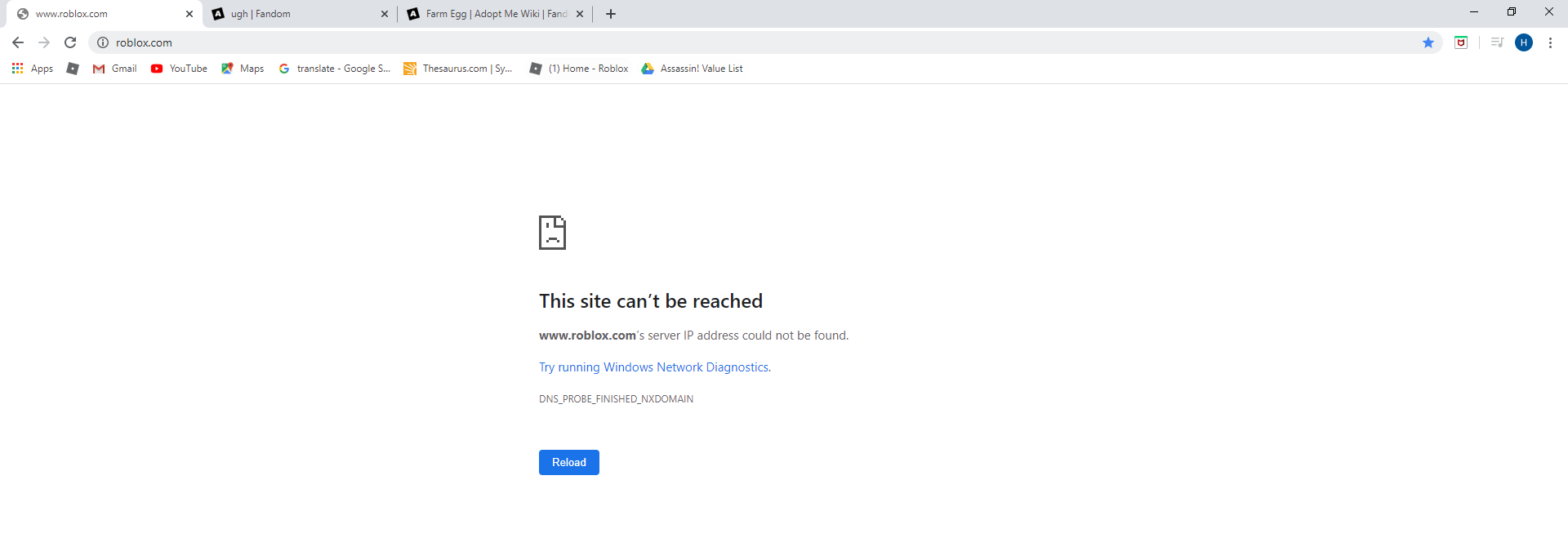Open Gmail bookmark

[x=114, y=69]
